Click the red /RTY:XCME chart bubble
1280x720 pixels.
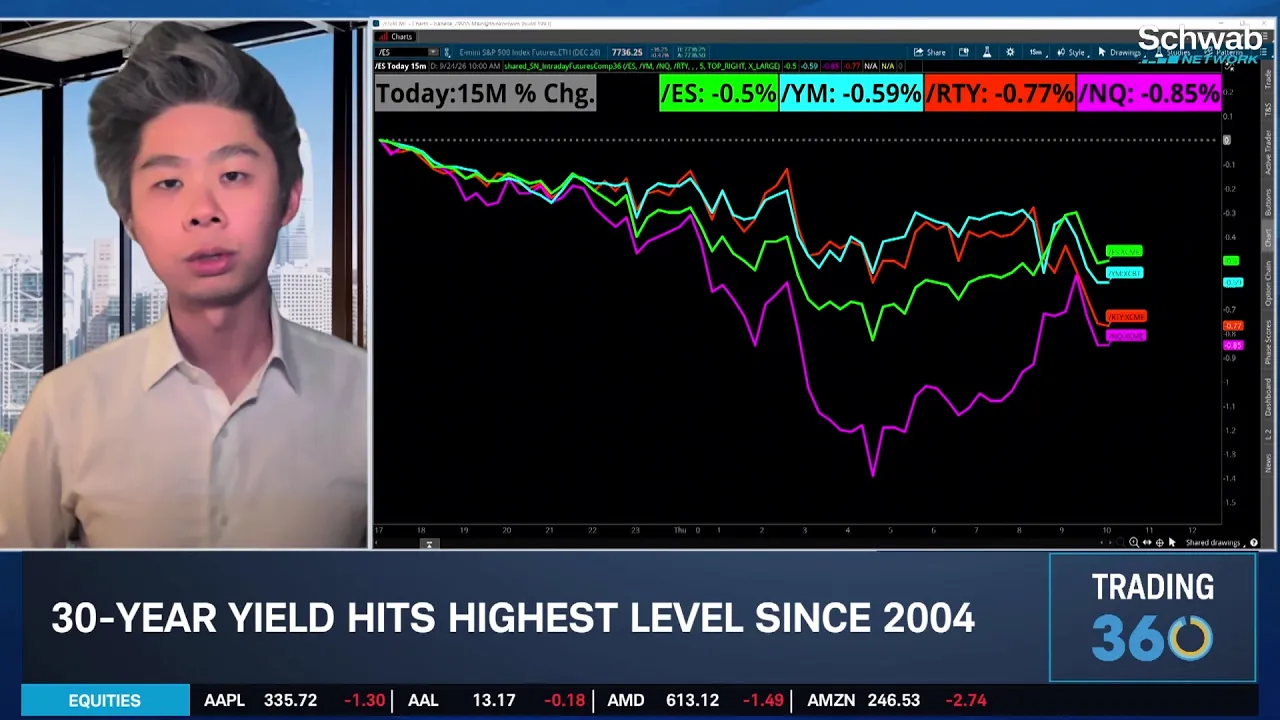[1127, 317]
